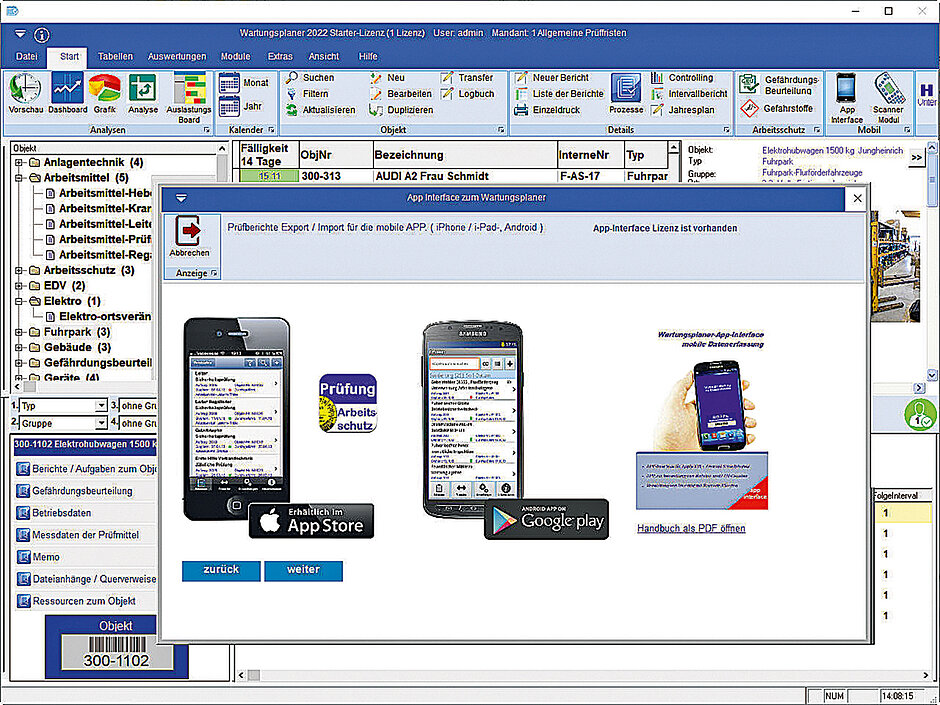Open the Auswertungen ribbon tab
Image resolution: width=940 pixels, height=705 pixels.
tap(178, 57)
